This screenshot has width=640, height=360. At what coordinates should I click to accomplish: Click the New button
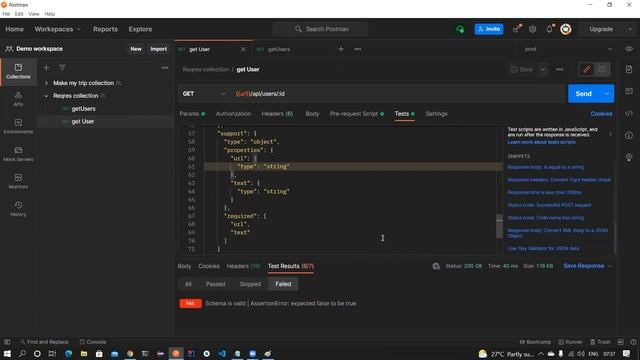click(136, 49)
